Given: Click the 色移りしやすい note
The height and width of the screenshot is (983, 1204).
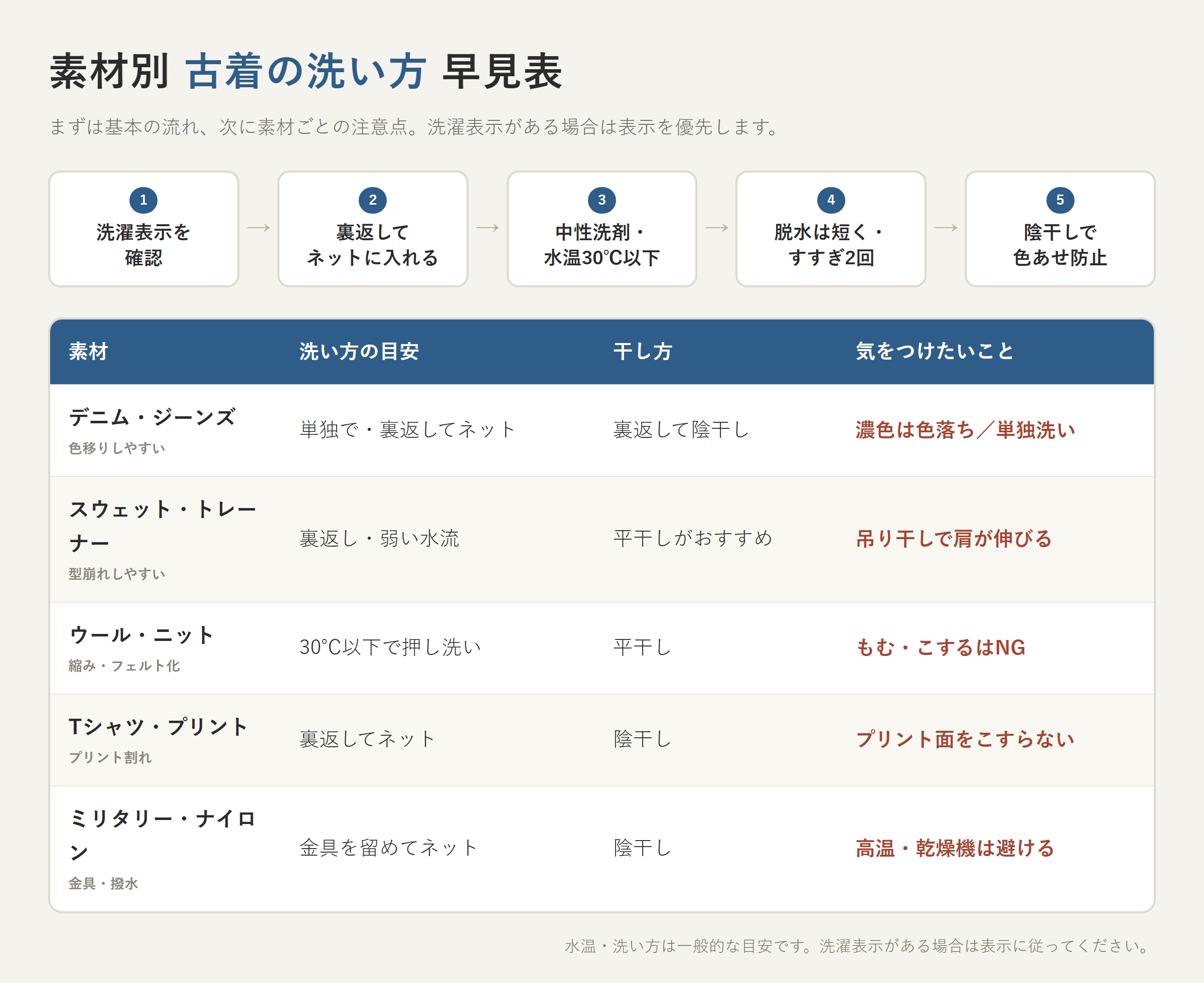Looking at the screenshot, I should (117, 448).
